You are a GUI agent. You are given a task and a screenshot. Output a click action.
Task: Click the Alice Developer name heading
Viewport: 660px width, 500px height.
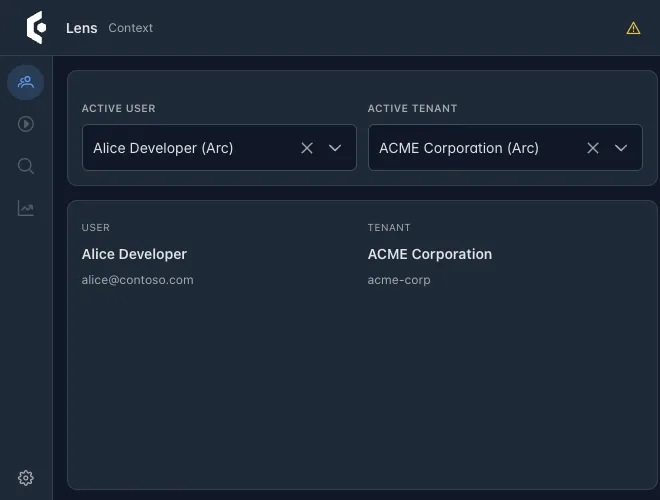134,254
